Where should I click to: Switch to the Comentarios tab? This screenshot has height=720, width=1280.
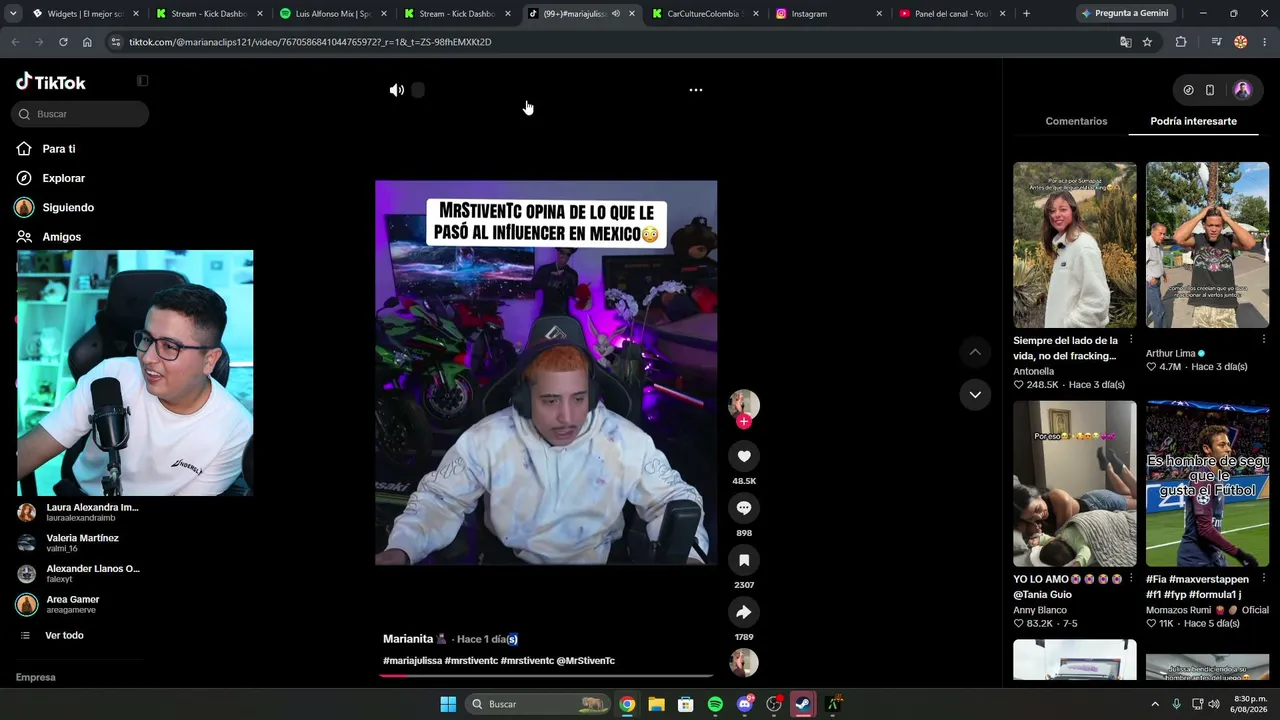pos(1076,121)
